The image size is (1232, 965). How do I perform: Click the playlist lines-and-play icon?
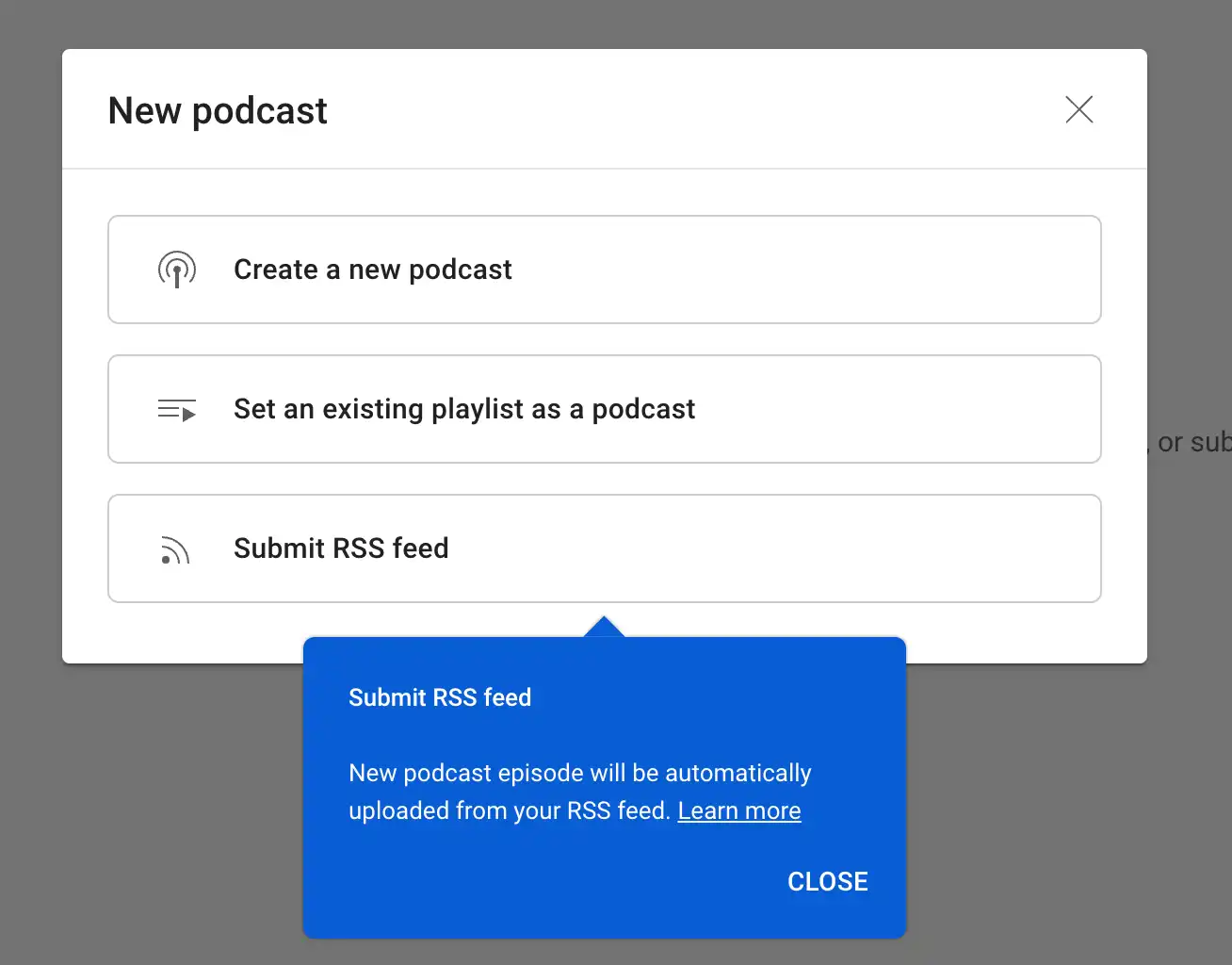coord(177,410)
